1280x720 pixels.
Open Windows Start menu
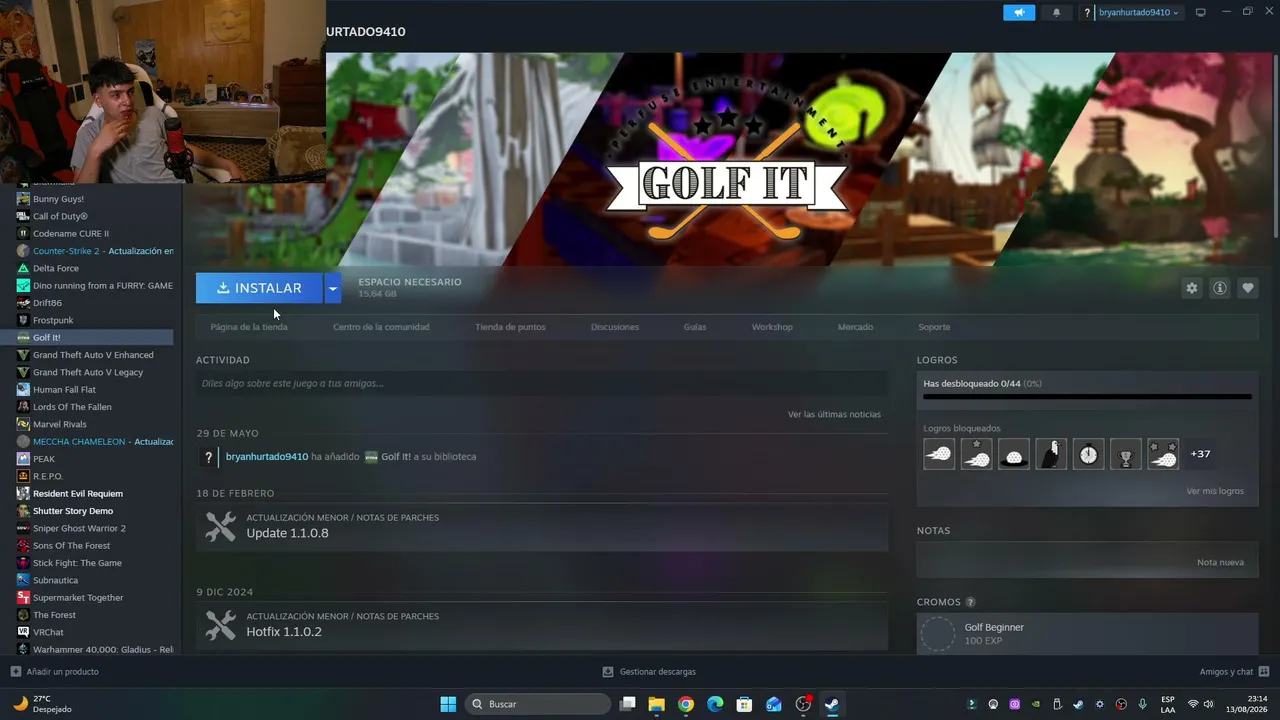(448, 704)
